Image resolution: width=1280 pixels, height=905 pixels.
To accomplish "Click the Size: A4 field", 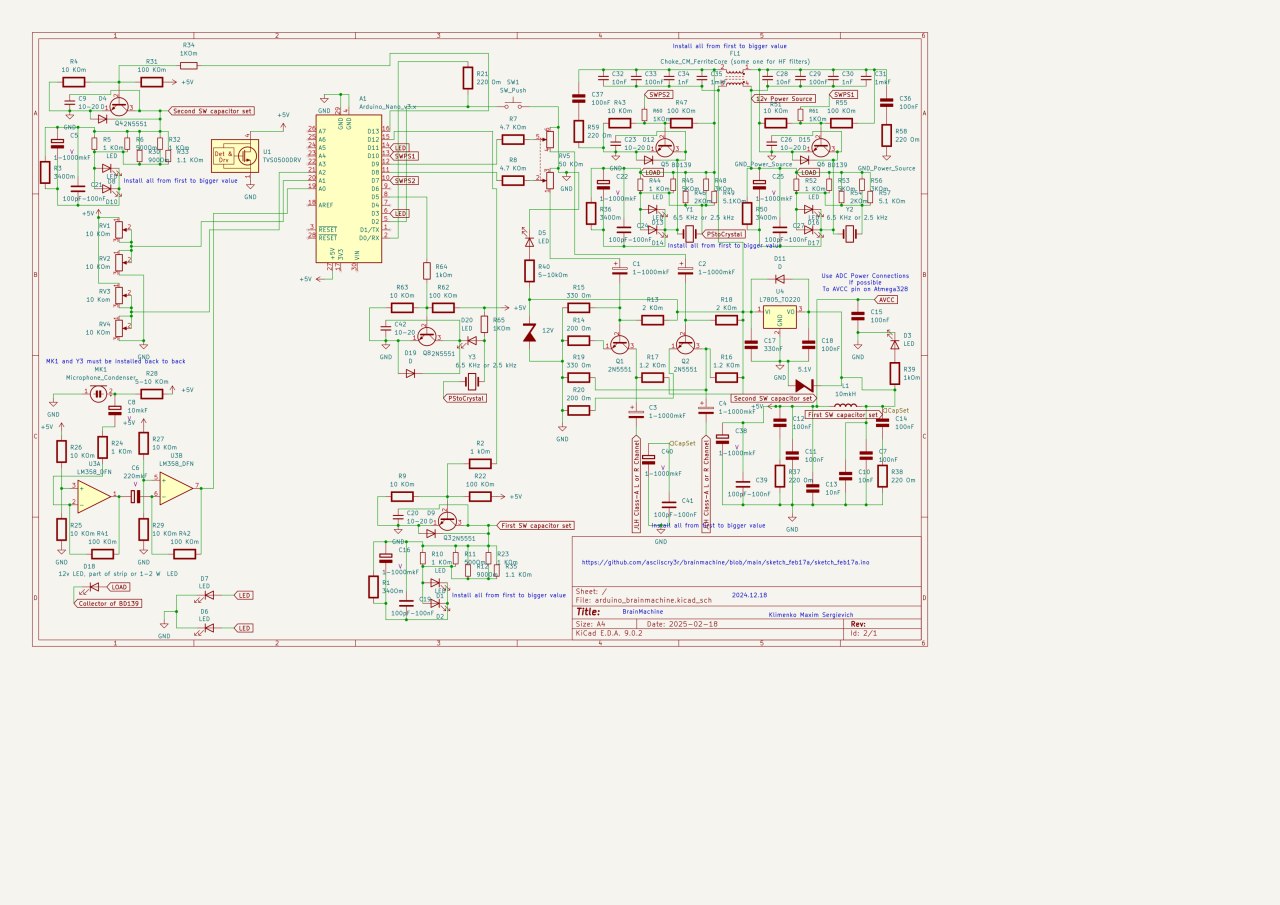I will coord(590,624).
